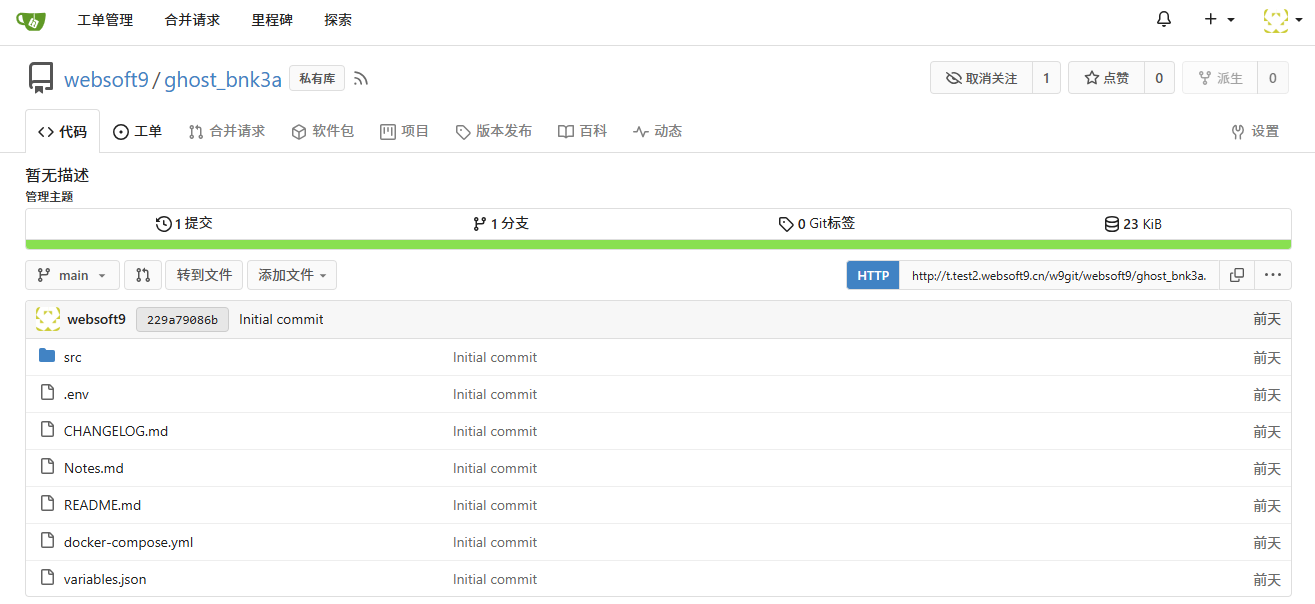The width and height of the screenshot is (1315, 604).
Task: Expand the 添加文件 dropdown
Action: 291,275
